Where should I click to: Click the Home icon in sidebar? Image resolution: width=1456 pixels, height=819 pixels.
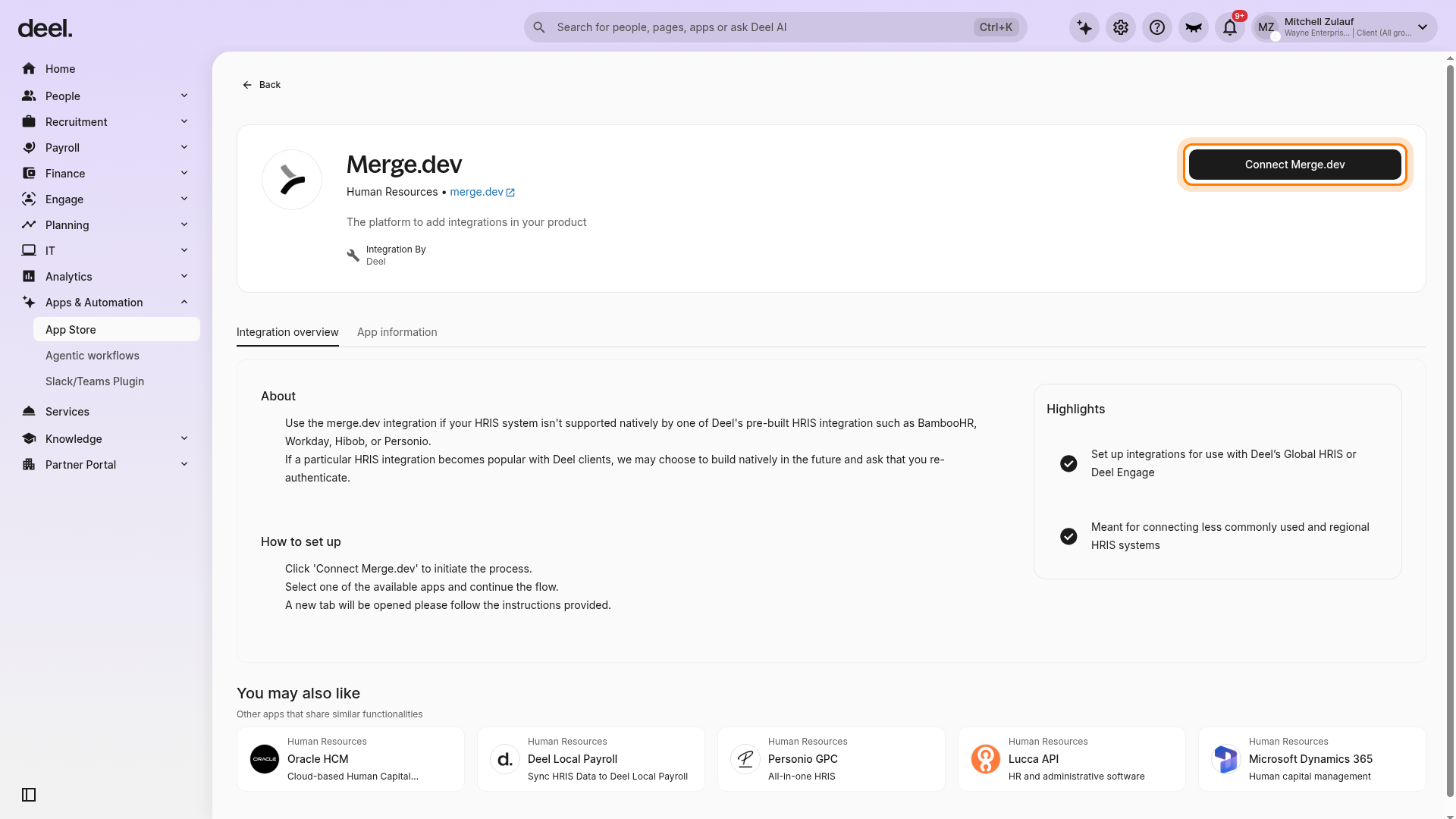[29, 69]
